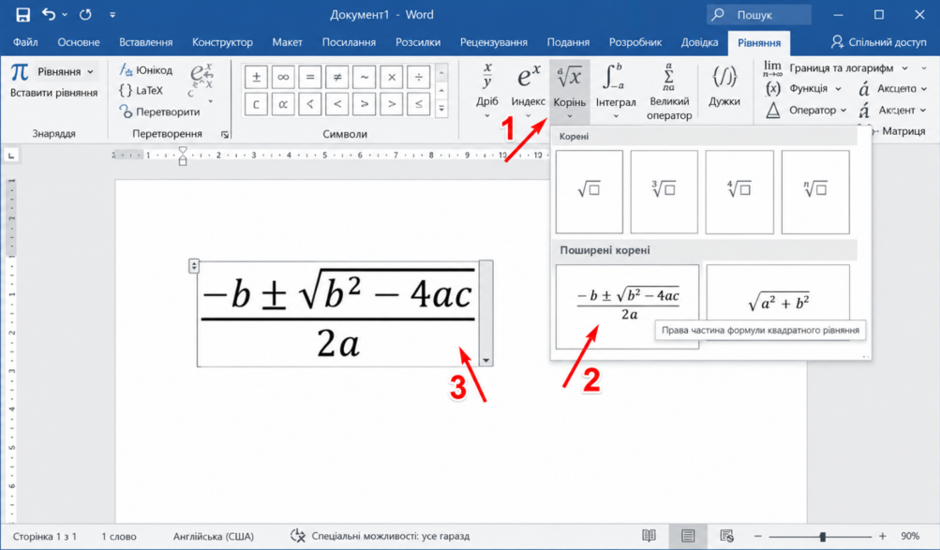Screen dimensions: 940x550
Task: Open the Інтеграл menu
Action: click(x=616, y=90)
